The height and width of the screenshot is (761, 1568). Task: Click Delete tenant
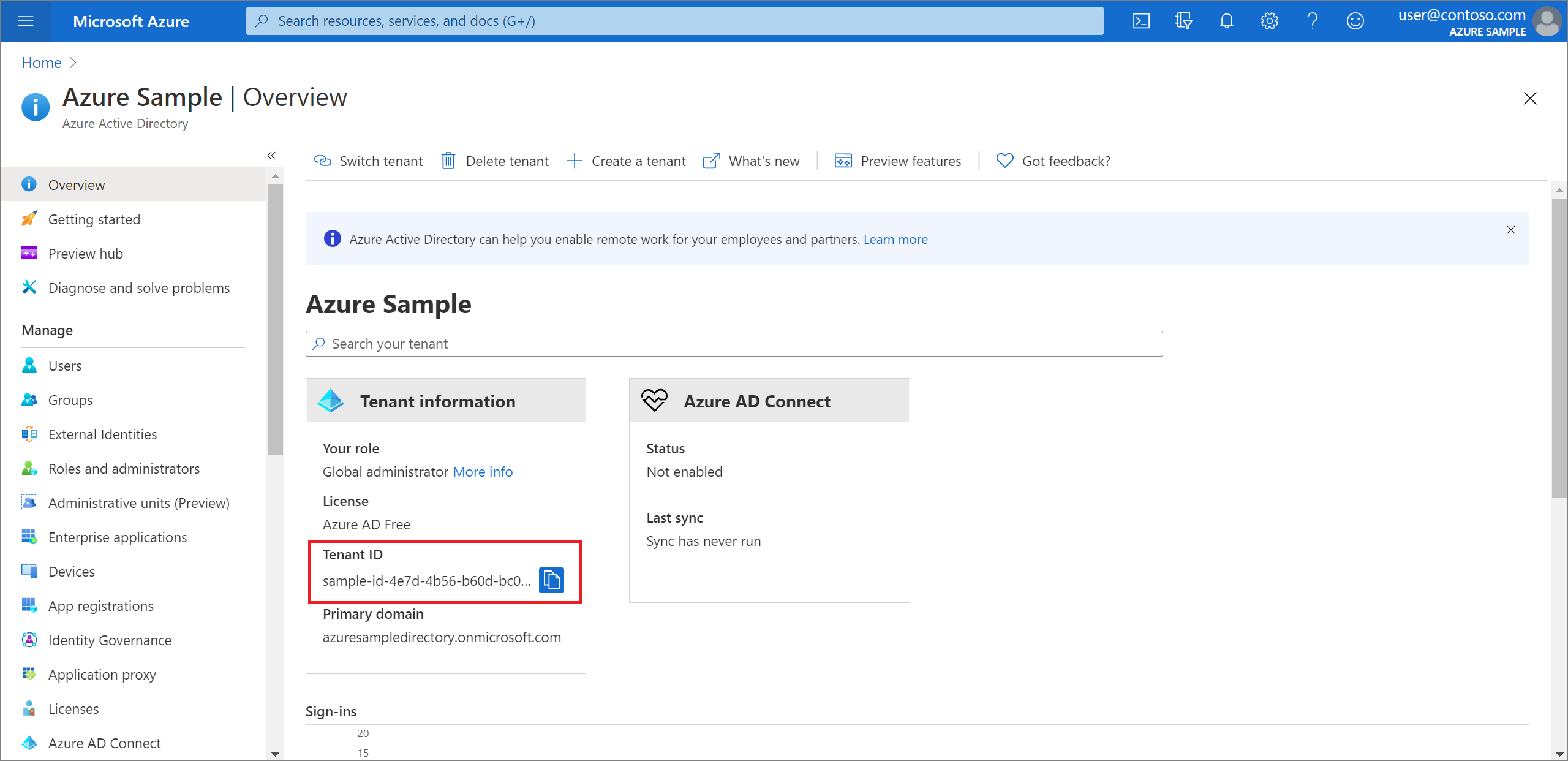pyautogui.click(x=495, y=161)
